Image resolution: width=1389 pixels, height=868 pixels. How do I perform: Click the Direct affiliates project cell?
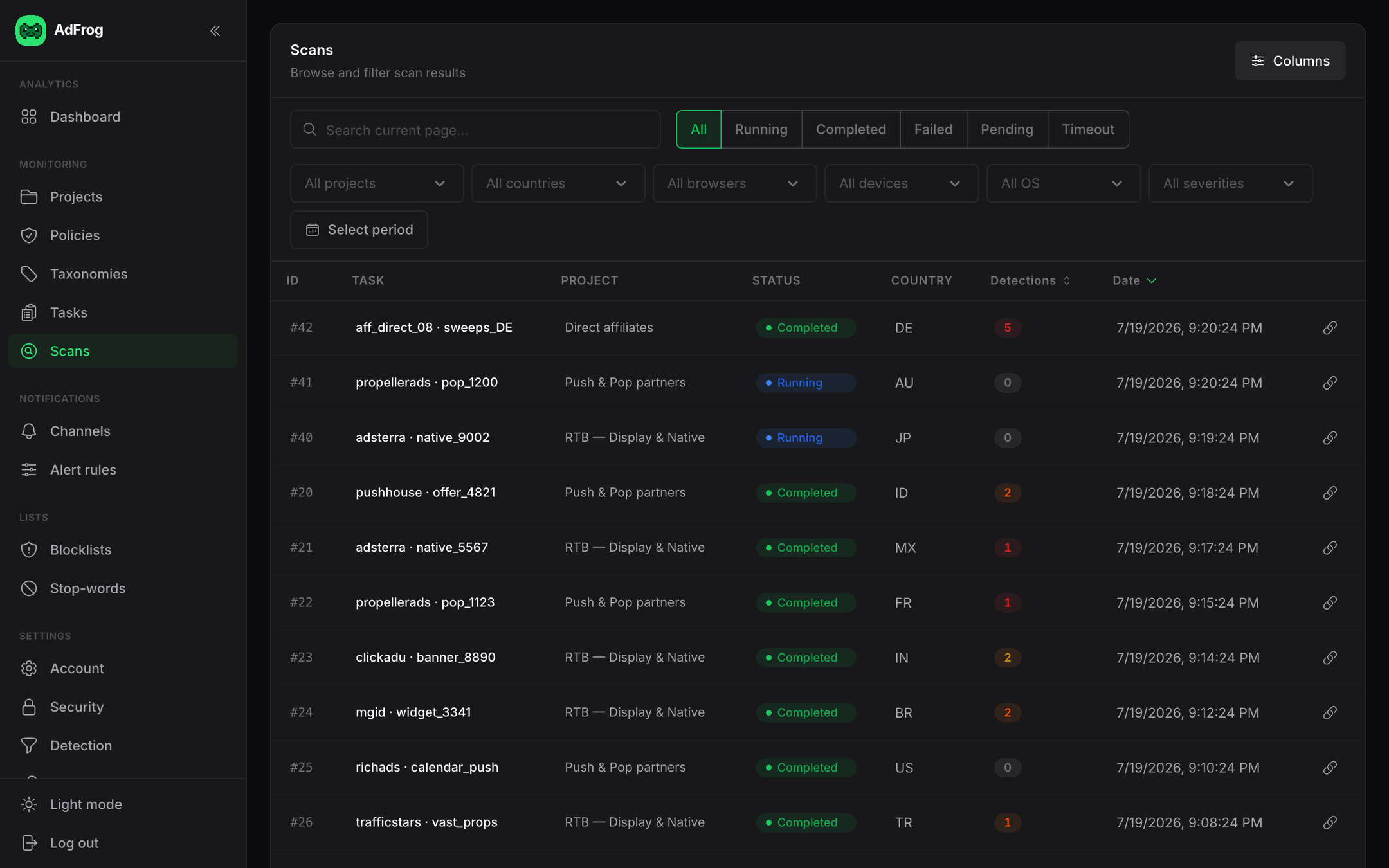[609, 327]
